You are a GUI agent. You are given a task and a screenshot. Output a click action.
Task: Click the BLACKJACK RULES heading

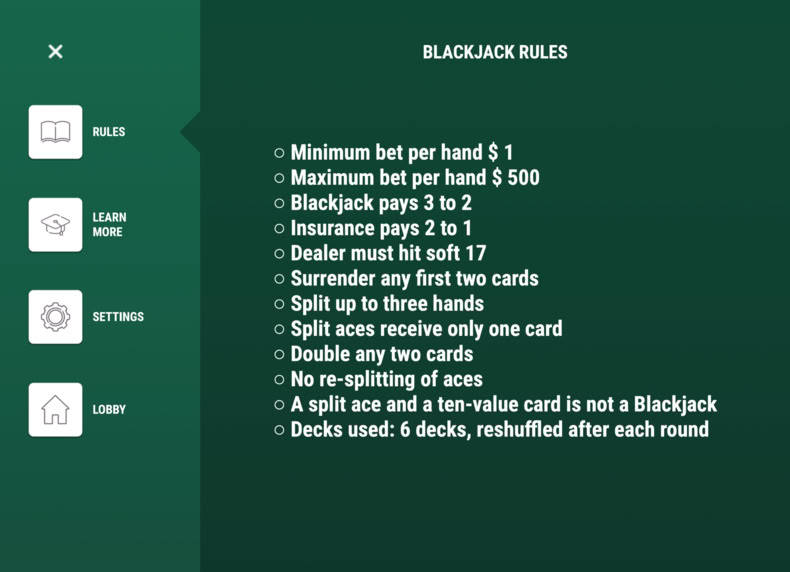pyautogui.click(x=495, y=52)
